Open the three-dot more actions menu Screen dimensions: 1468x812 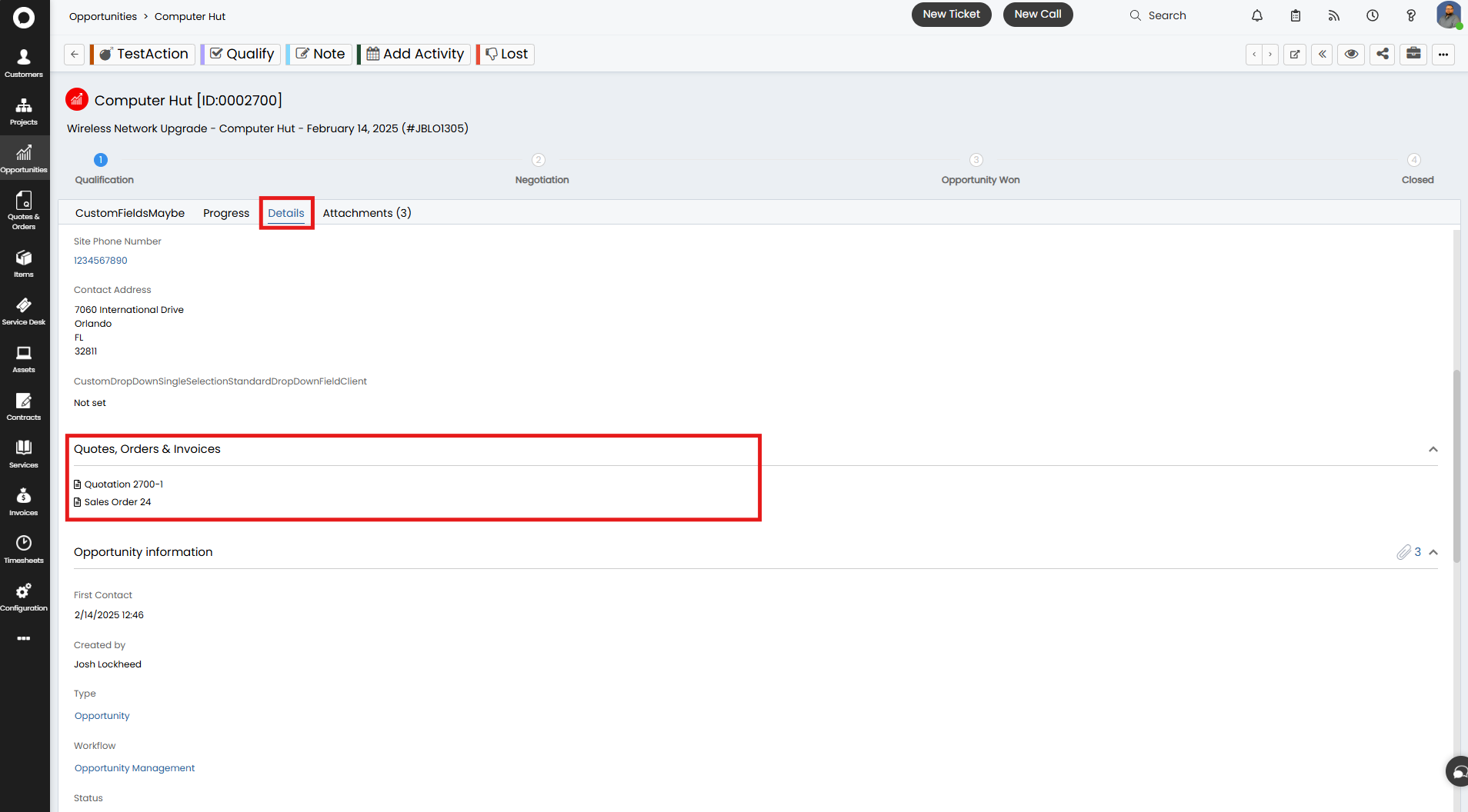[x=1443, y=54]
